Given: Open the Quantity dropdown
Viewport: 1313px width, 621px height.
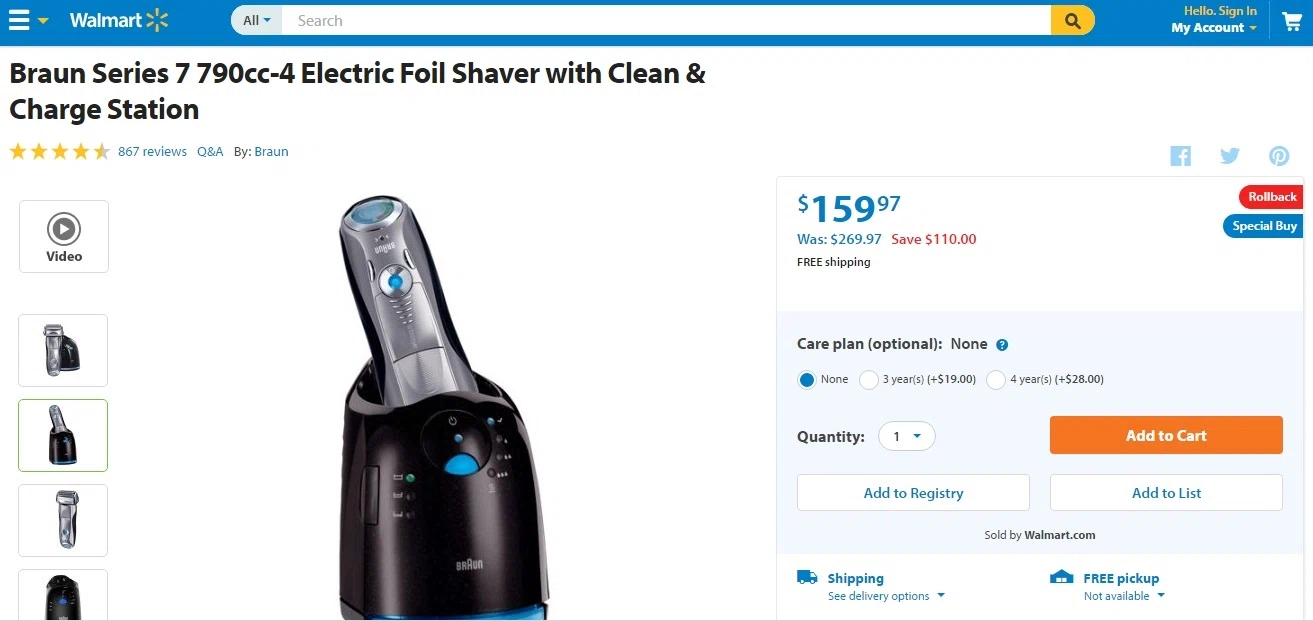Looking at the screenshot, I should [907, 437].
